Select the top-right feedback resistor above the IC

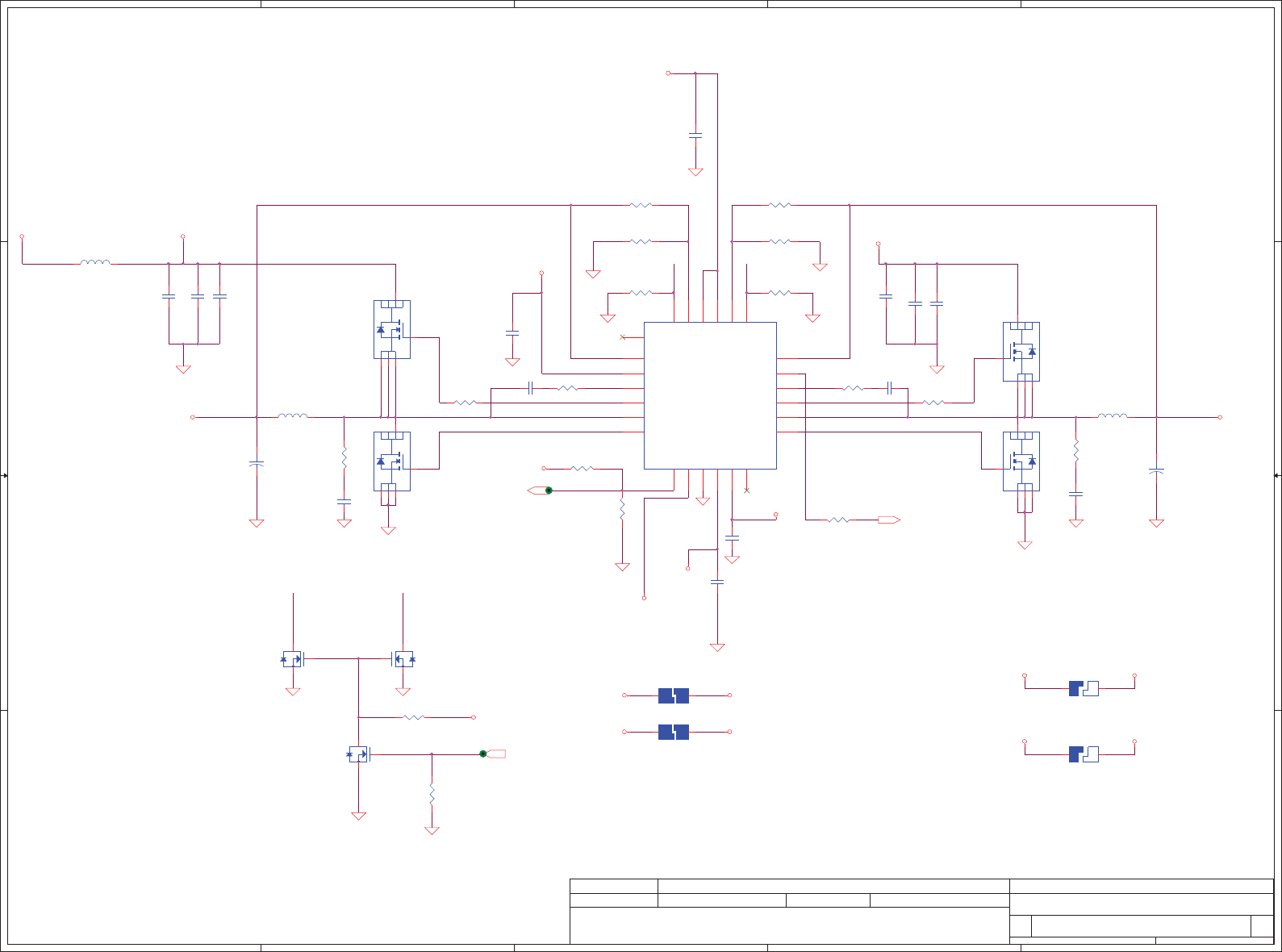(780, 205)
